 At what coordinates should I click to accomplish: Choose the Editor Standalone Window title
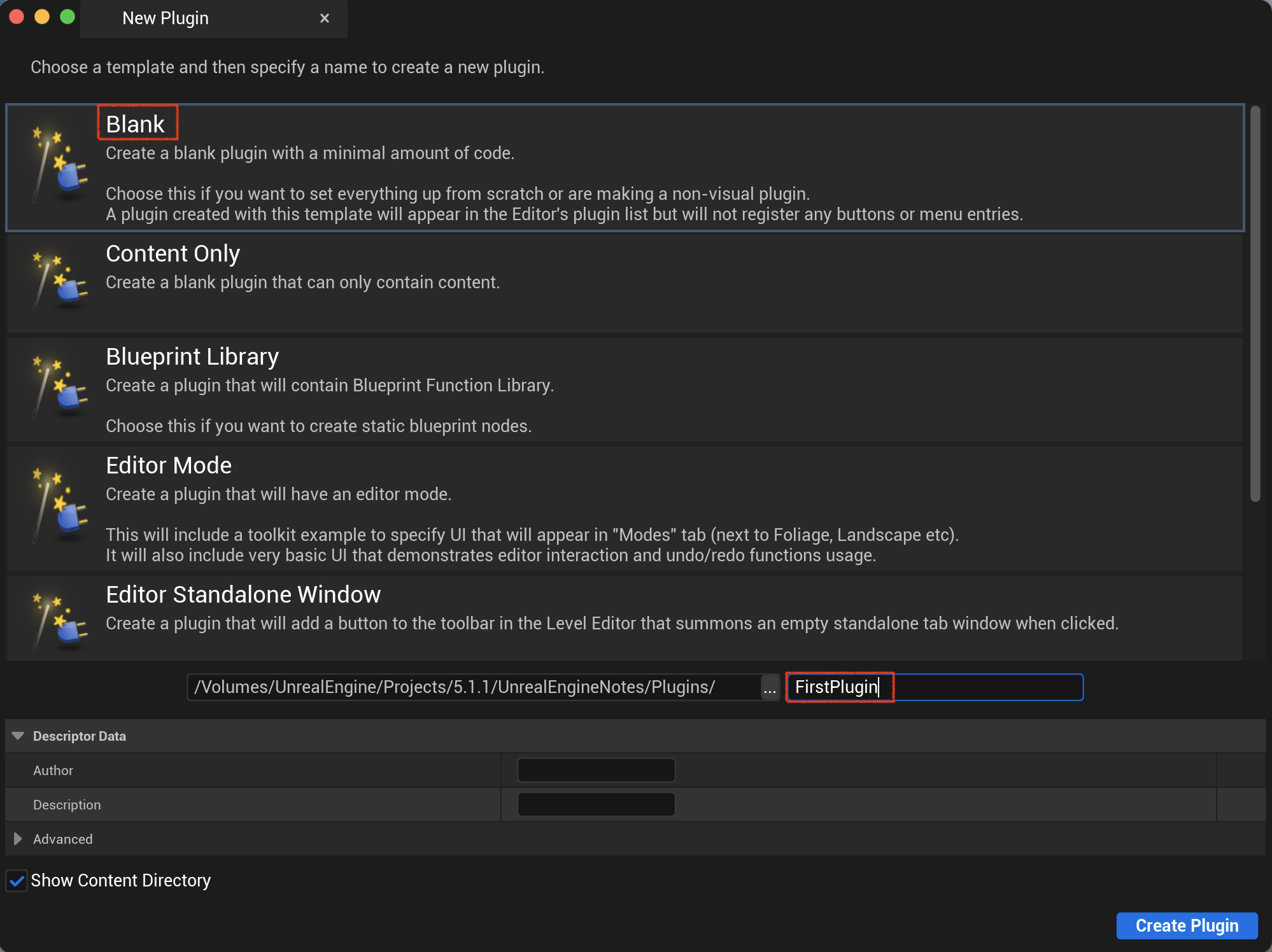pyautogui.click(x=243, y=594)
